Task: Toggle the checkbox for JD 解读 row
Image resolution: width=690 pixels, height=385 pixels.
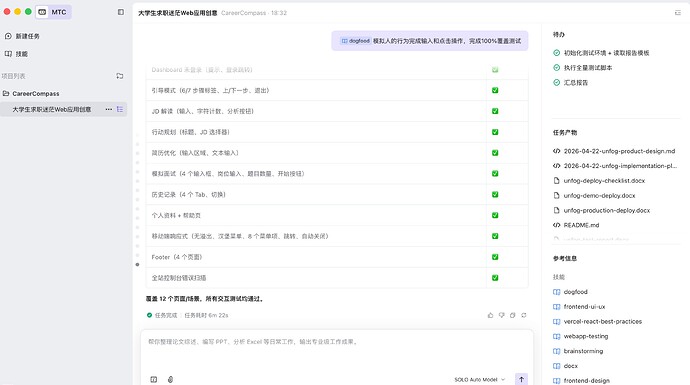Action: click(495, 111)
